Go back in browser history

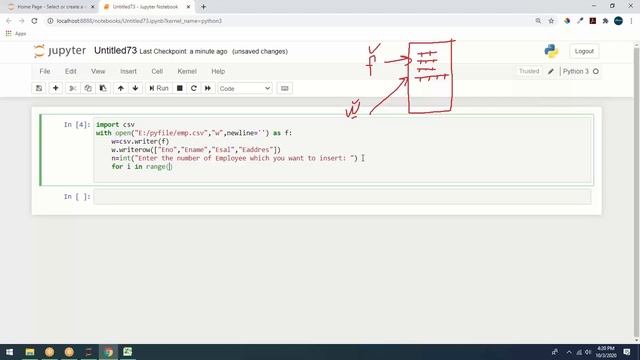pyautogui.click(x=9, y=21)
